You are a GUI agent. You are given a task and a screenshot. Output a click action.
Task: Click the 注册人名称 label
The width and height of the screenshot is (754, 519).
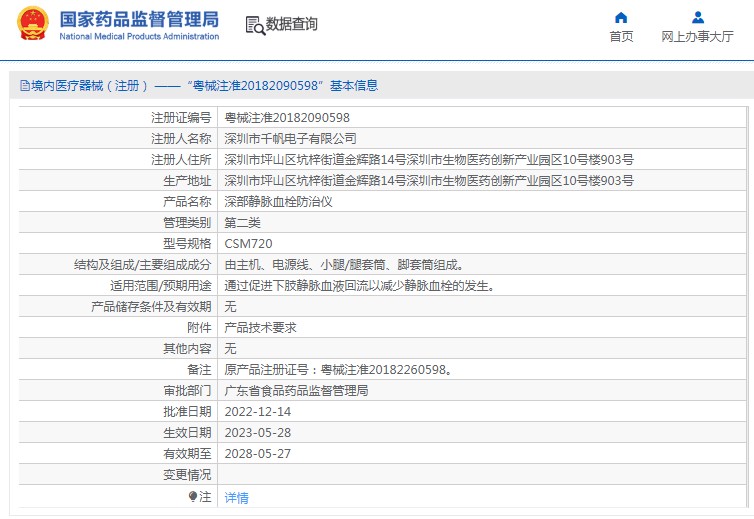(181, 139)
